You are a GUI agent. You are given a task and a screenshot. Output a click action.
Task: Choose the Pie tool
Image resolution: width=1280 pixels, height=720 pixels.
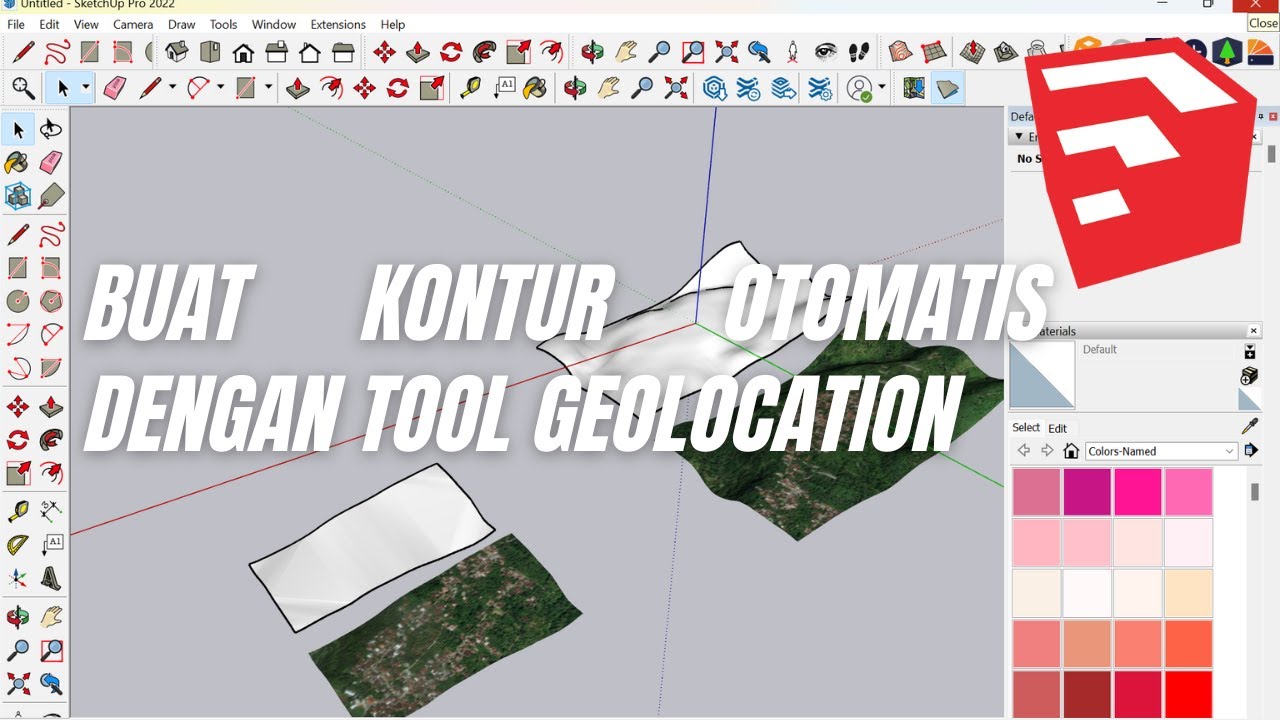(x=51, y=368)
